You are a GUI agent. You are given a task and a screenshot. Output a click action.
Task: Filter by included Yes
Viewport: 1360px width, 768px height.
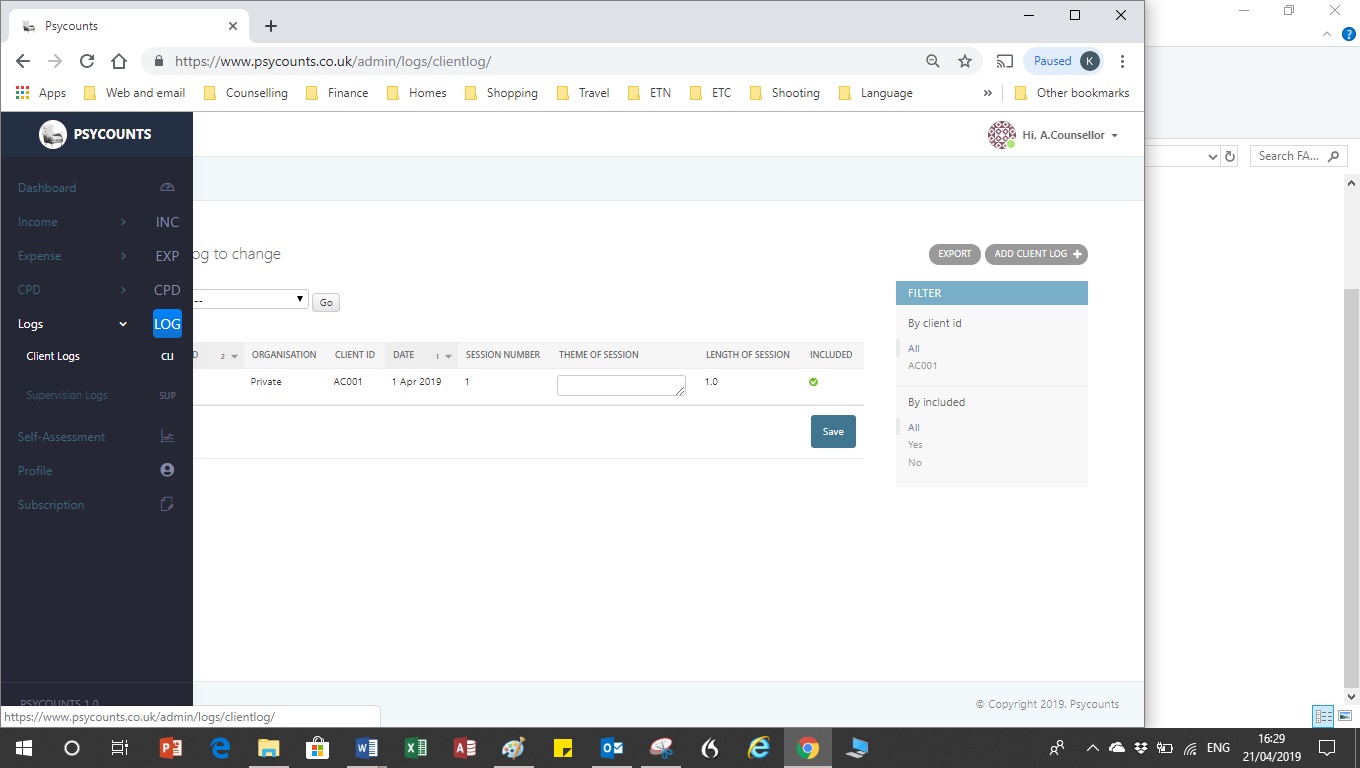click(x=915, y=445)
